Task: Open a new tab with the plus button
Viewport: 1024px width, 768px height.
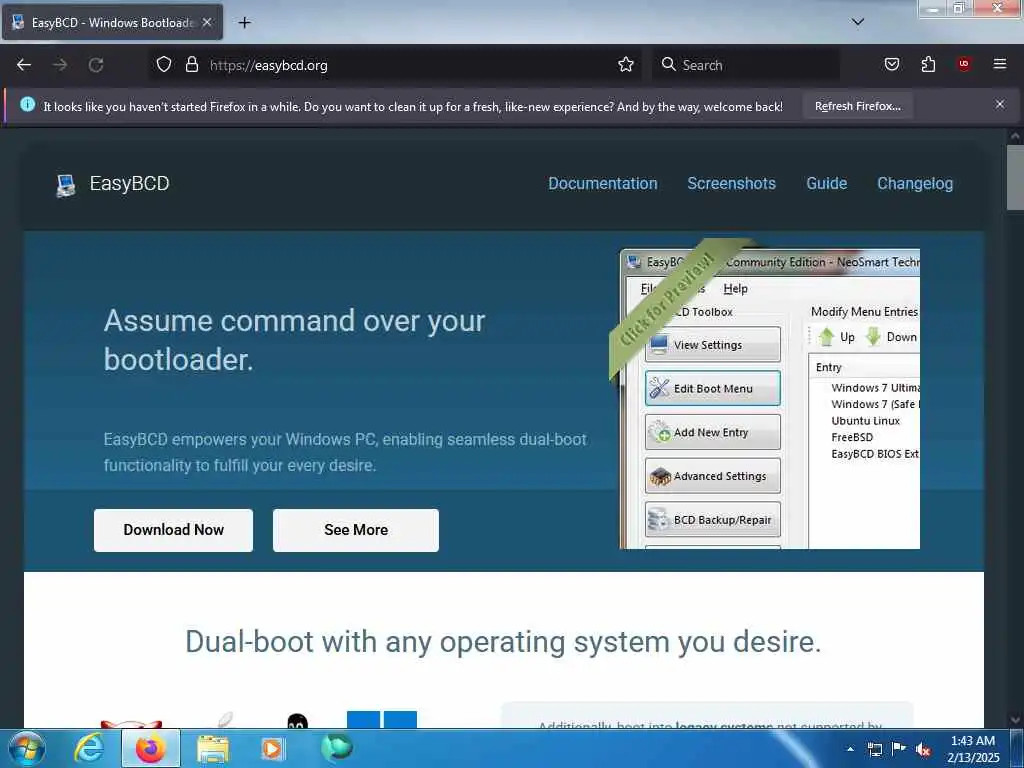Action: 244,23
